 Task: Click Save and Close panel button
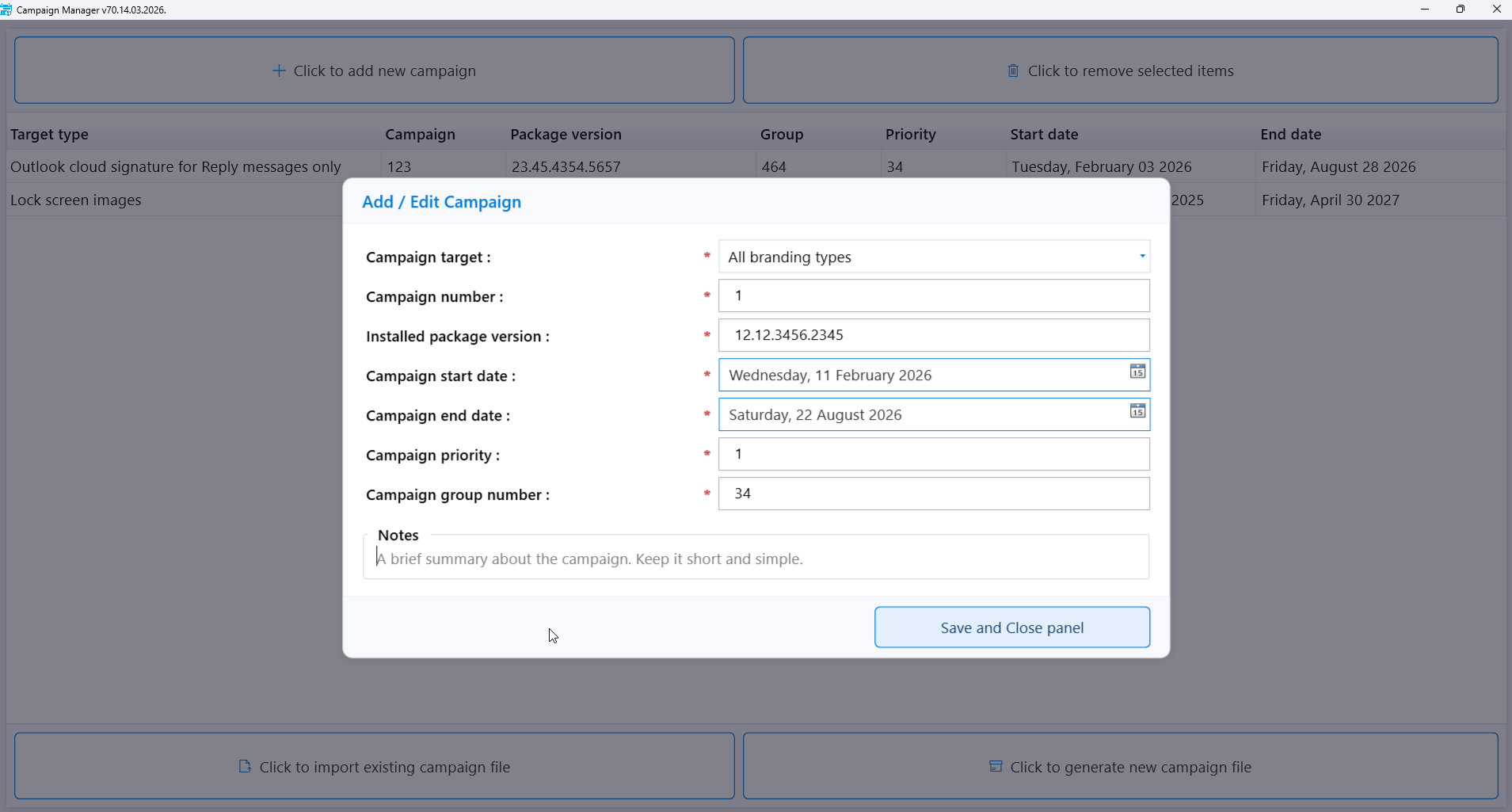[1011, 627]
